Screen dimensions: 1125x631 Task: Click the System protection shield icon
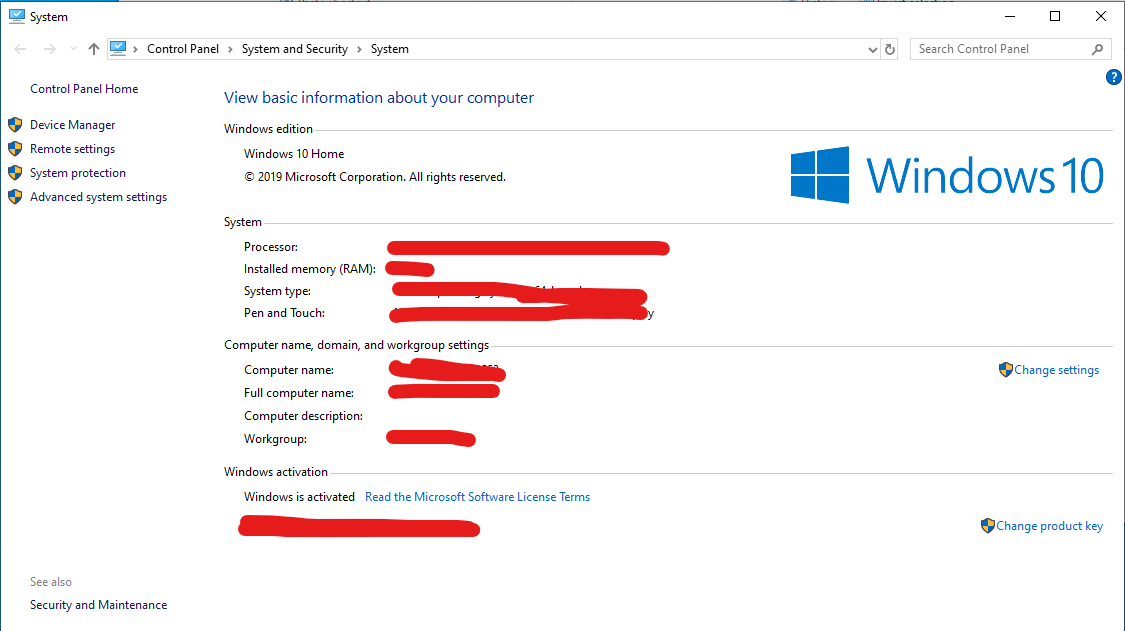tap(15, 173)
